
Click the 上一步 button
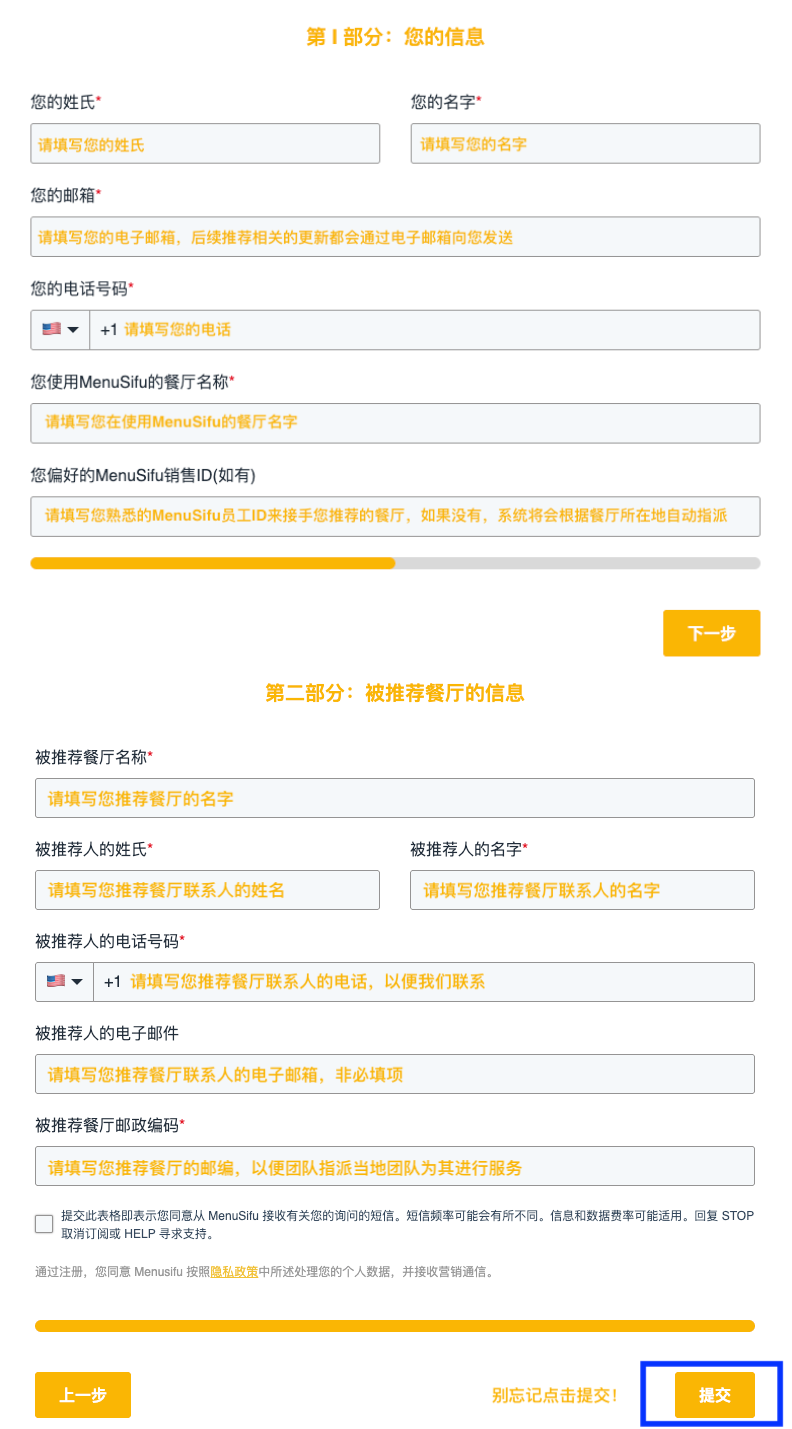pyautogui.click(x=82, y=1395)
